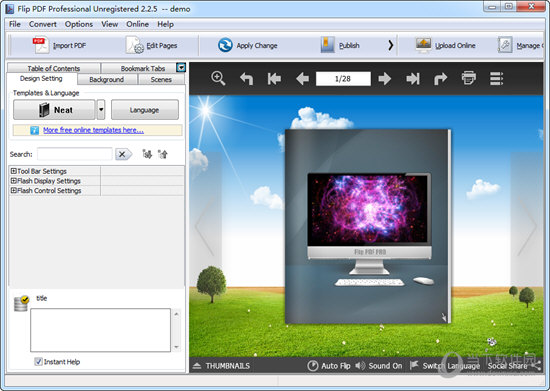Open the tab list dropdown arrow
This screenshot has height=391, width=550.
[x=181, y=67]
